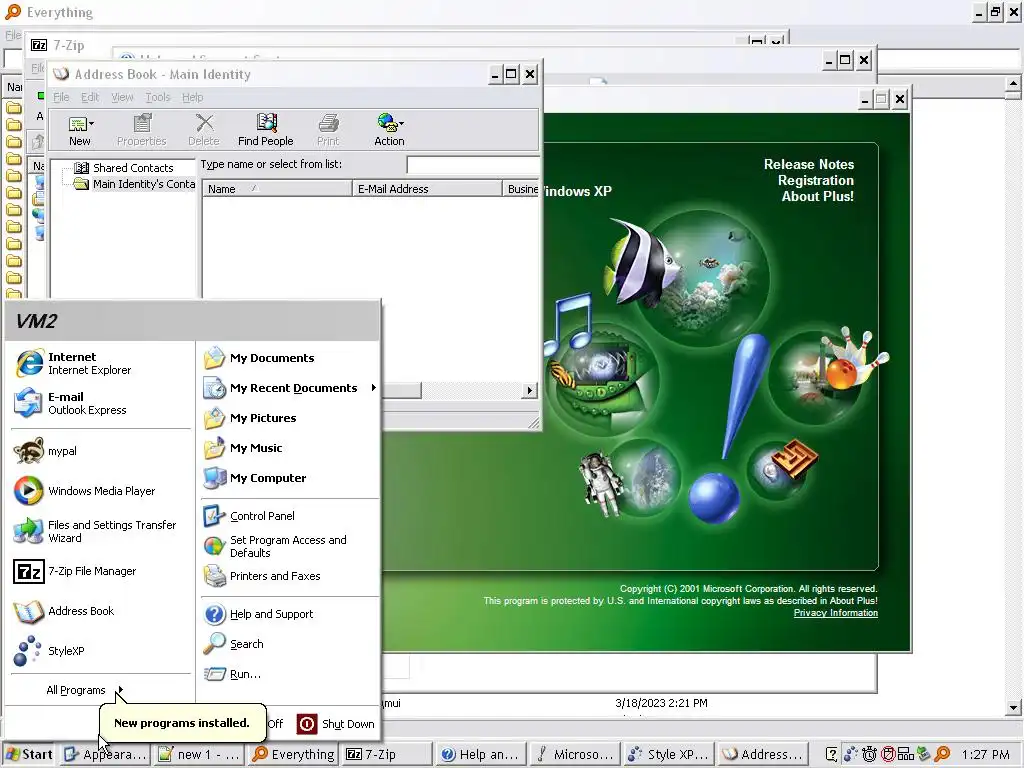
Task: Click Everything search tray icon
Action: 942,754
